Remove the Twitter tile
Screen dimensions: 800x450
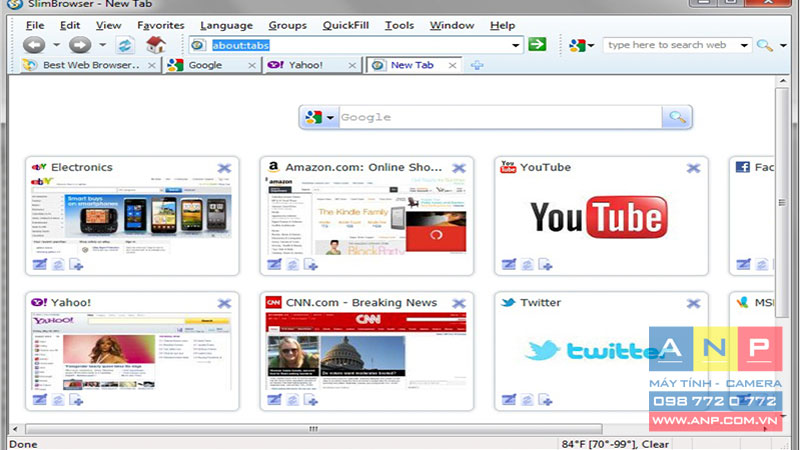(x=693, y=304)
